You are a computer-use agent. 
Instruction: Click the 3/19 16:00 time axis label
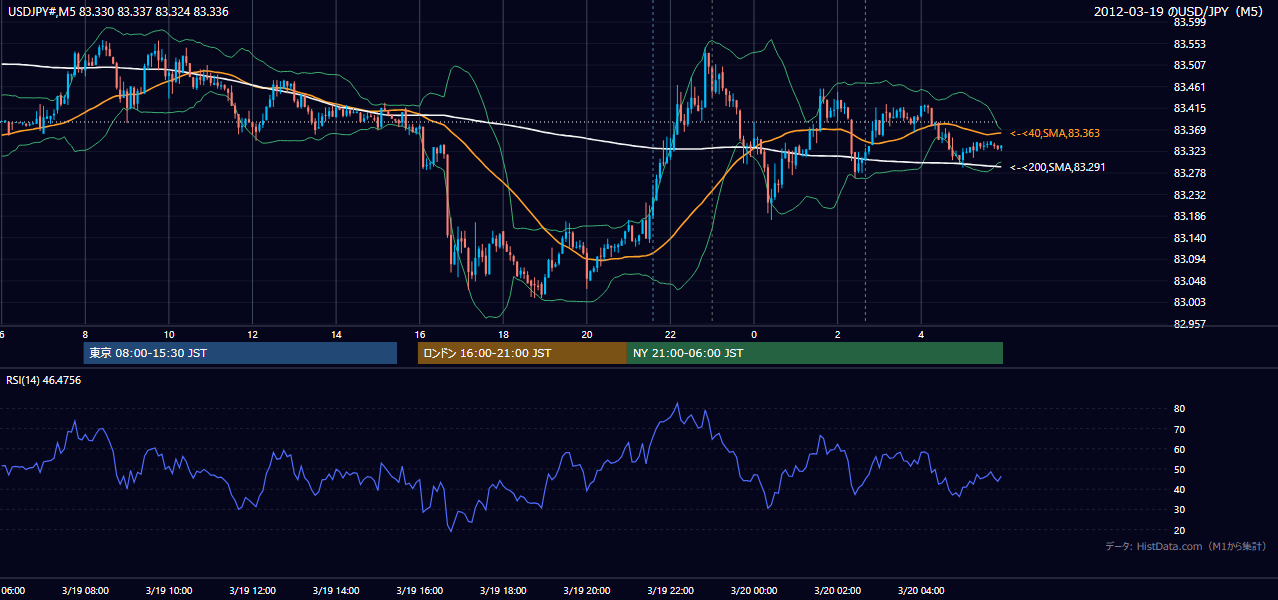pyautogui.click(x=420, y=591)
